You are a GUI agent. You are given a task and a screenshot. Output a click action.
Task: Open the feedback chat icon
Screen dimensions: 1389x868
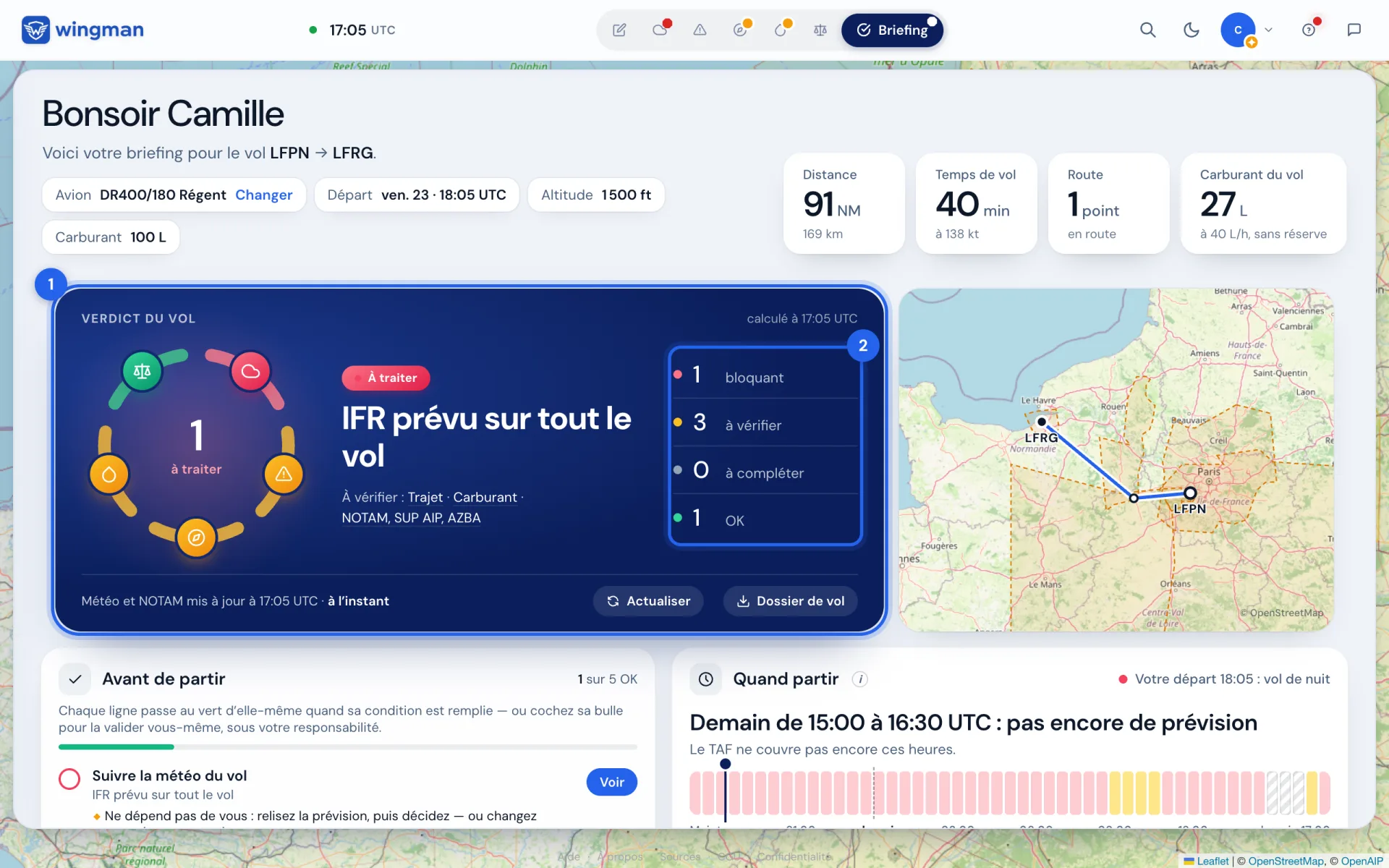(x=1354, y=30)
